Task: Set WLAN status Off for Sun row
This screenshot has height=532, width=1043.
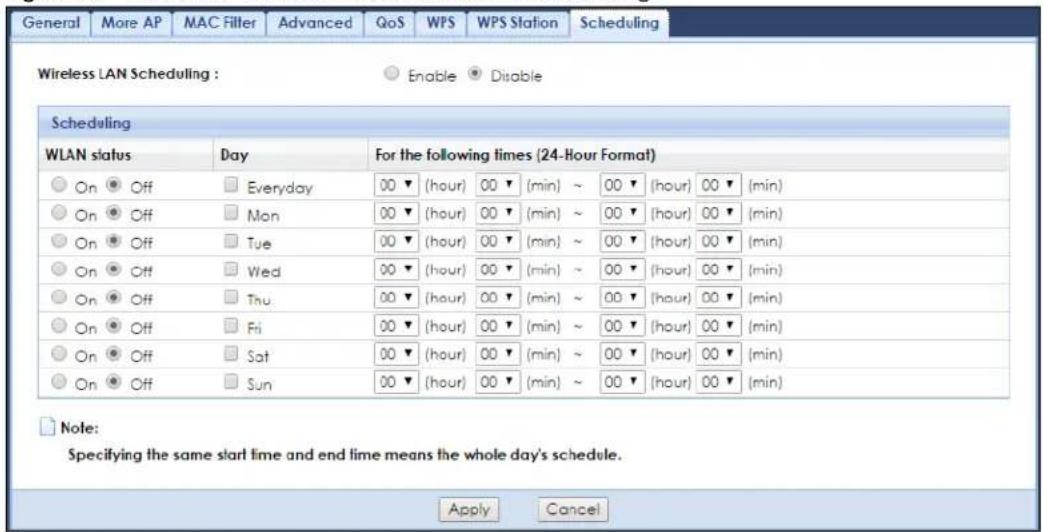Action: coord(114,382)
